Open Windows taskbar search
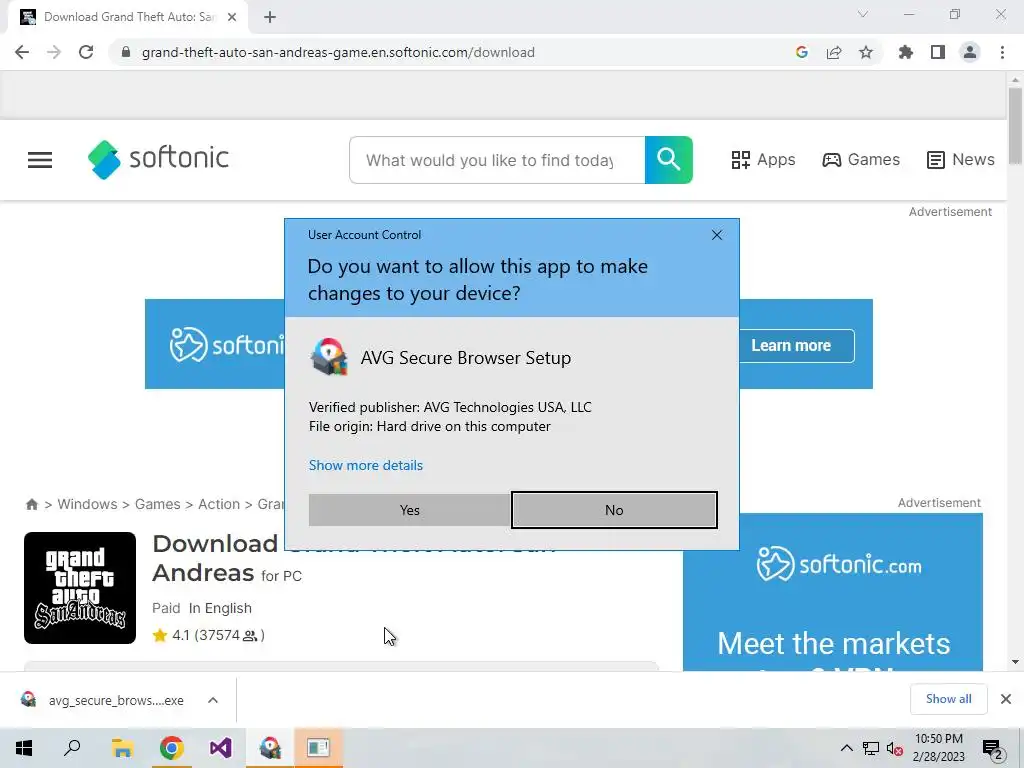The image size is (1024, 768). (x=72, y=748)
